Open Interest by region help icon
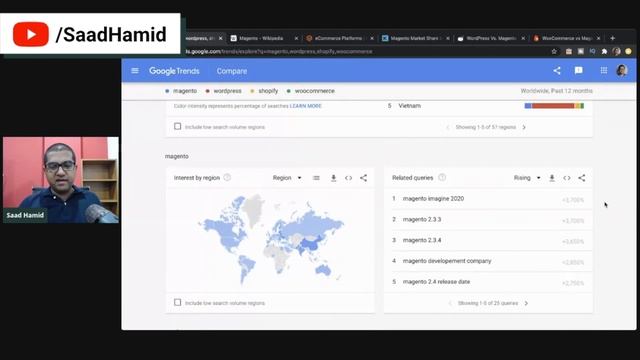The width and height of the screenshot is (640, 360). tap(227, 178)
